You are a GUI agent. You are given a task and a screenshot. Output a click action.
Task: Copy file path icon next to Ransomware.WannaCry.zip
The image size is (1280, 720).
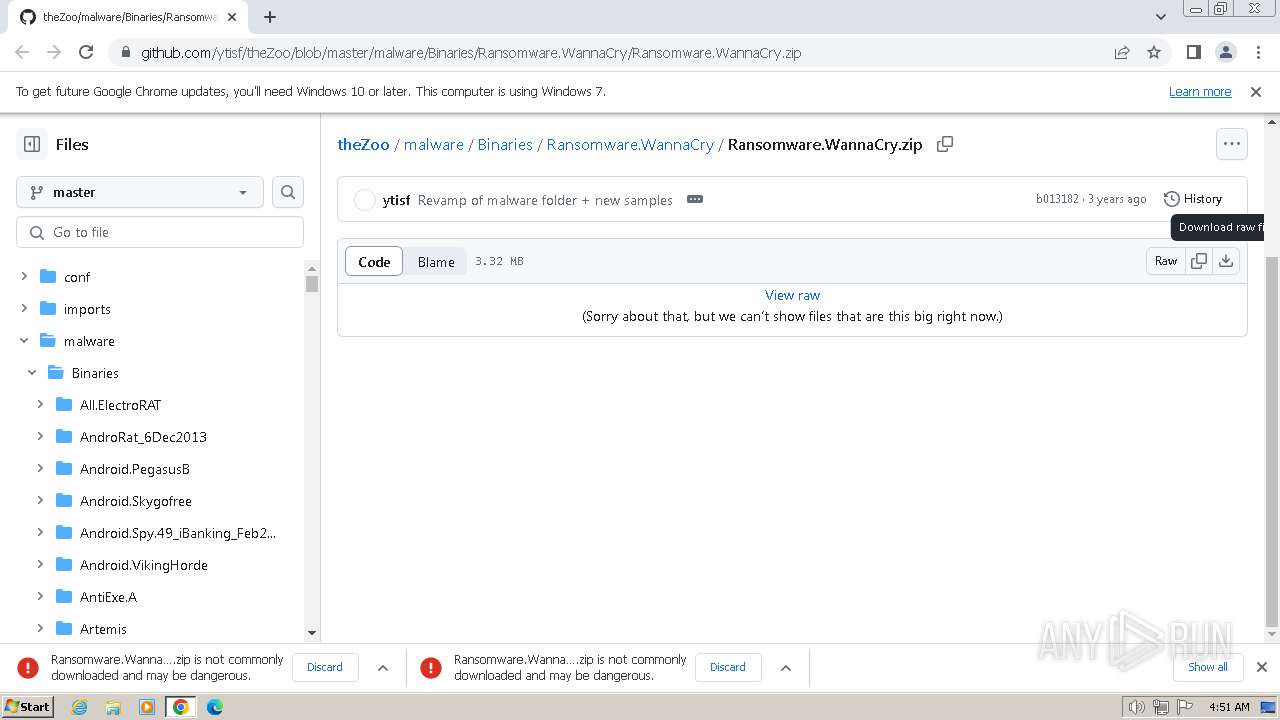(x=944, y=144)
